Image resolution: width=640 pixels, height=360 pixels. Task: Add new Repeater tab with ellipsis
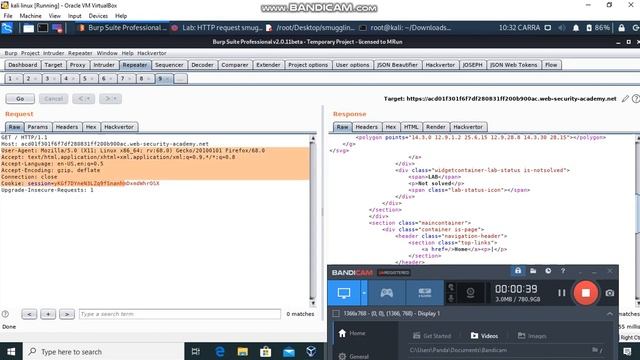tap(180, 78)
